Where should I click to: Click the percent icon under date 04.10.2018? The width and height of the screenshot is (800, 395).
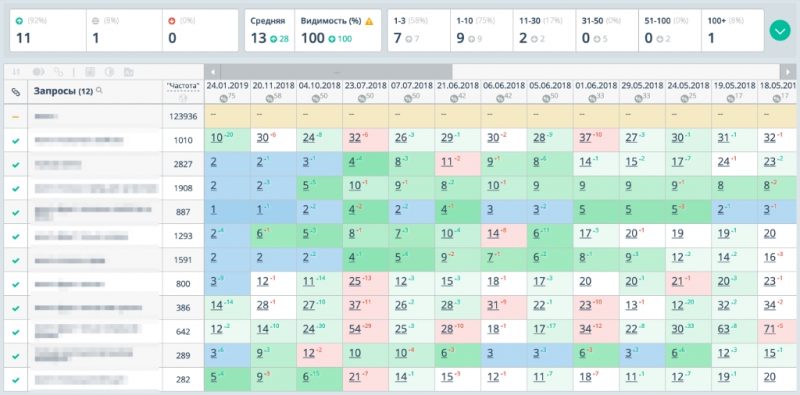316,98
